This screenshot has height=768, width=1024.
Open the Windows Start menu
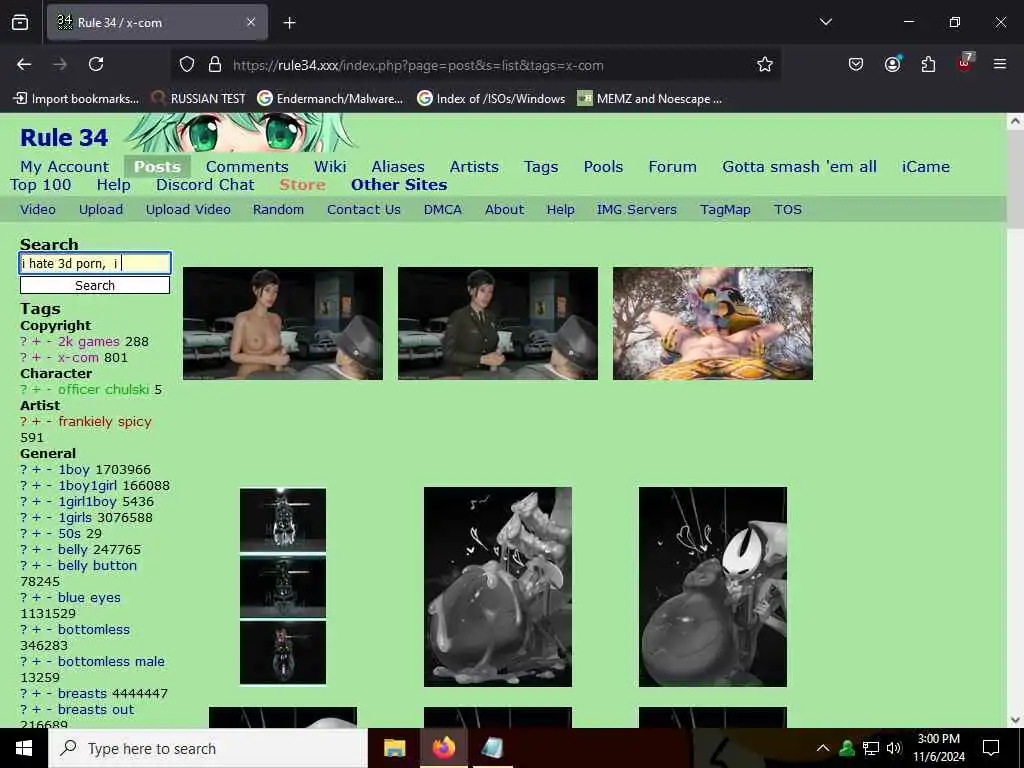(24, 748)
